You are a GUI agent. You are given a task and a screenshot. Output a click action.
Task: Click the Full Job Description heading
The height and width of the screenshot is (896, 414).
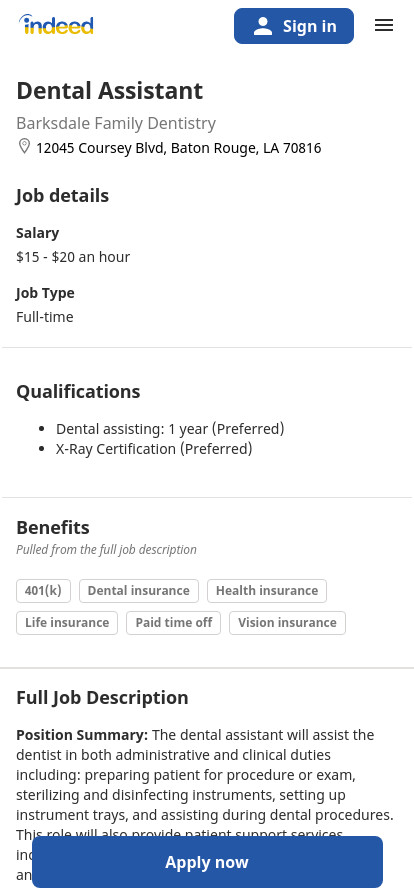point(102,698)
